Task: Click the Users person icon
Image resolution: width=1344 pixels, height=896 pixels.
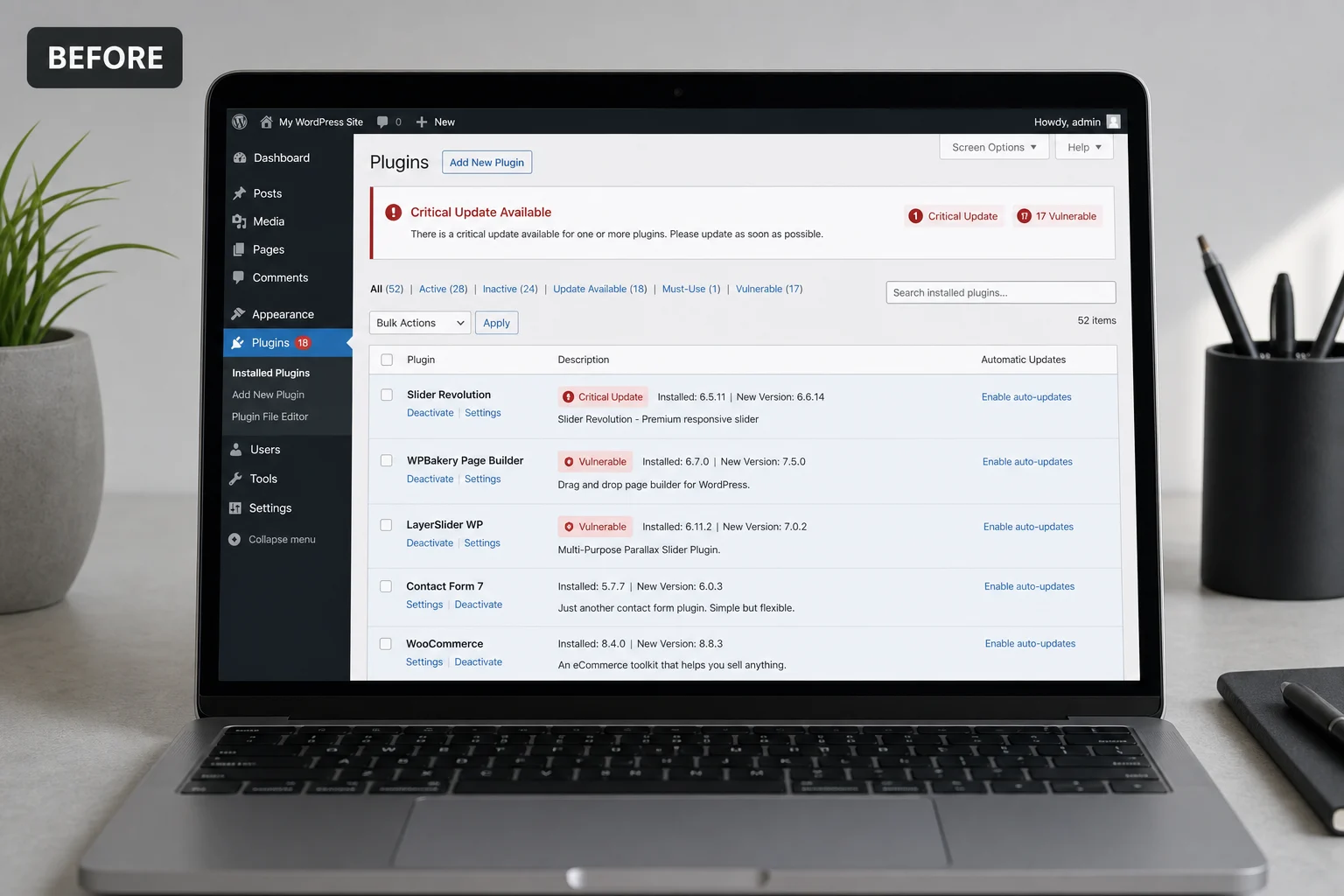Action: 236,450
